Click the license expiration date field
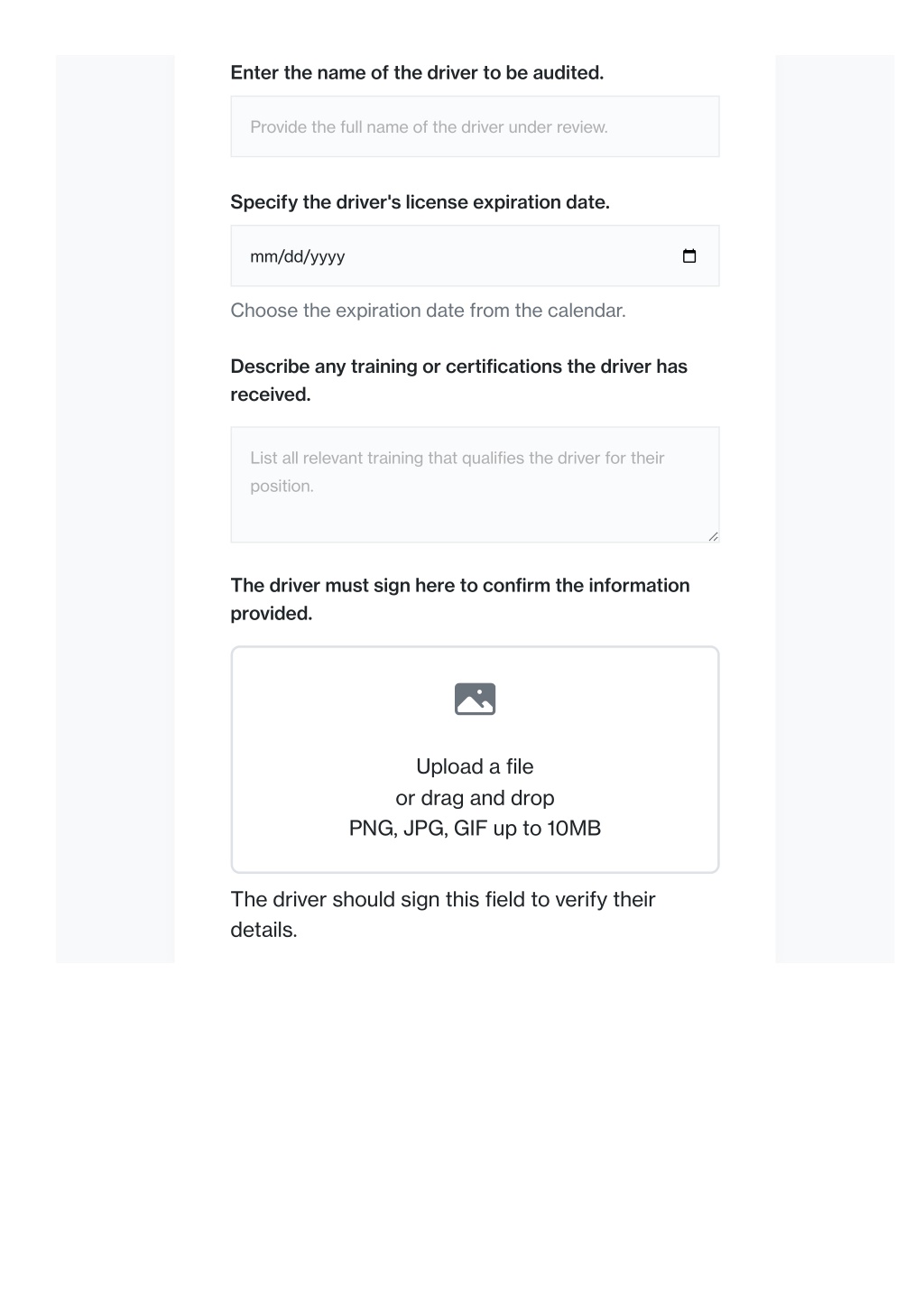 [475, 256]
